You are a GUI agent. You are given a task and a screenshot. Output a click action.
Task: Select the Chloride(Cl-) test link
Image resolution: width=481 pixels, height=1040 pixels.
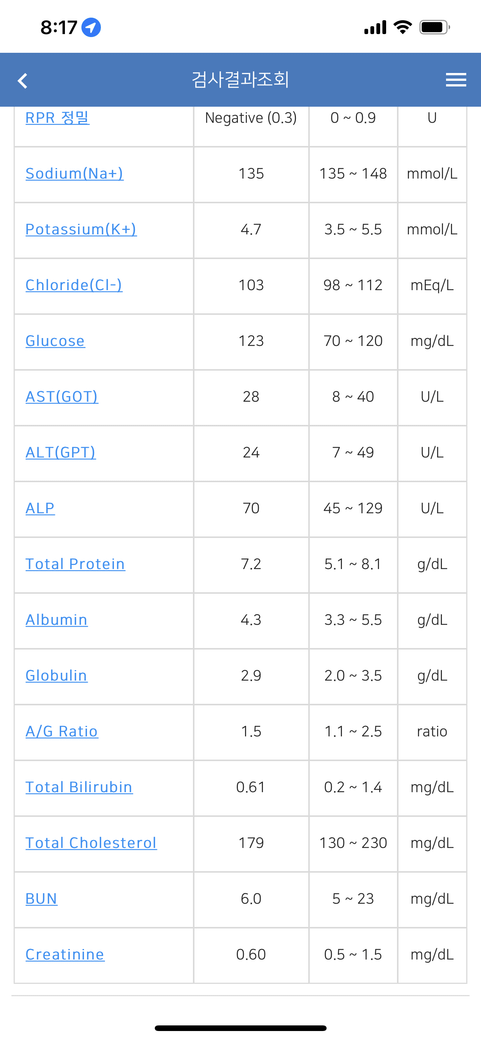coord(74,285)
